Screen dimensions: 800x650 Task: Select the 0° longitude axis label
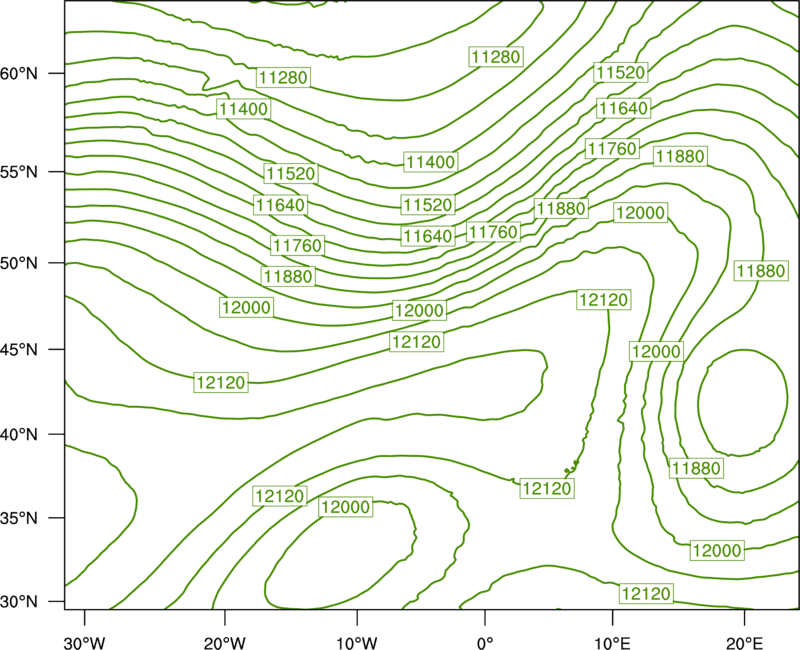(485, 643)
